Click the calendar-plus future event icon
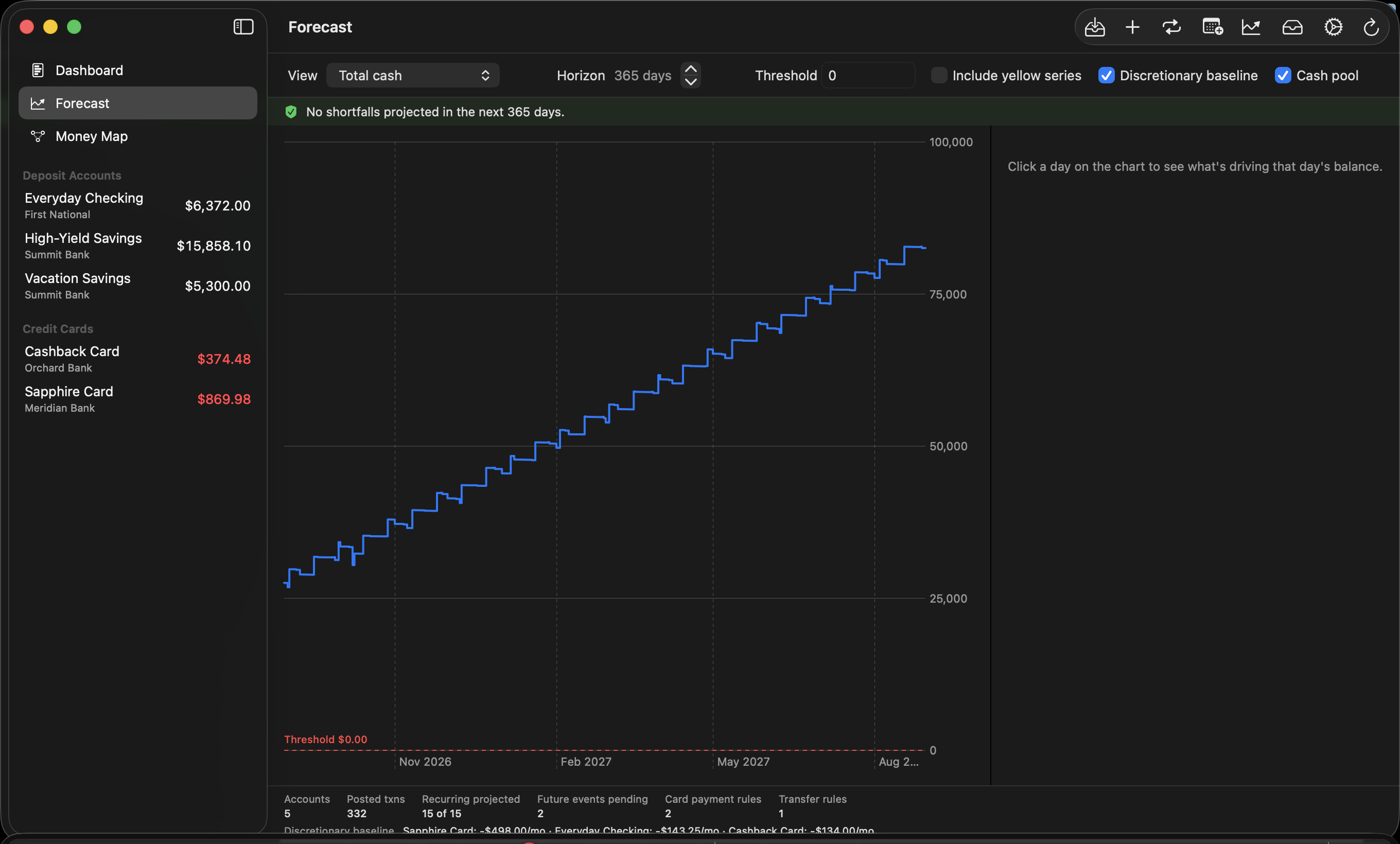The image size is (1400, 844). pyautogui.click(x=1212, y=27)
